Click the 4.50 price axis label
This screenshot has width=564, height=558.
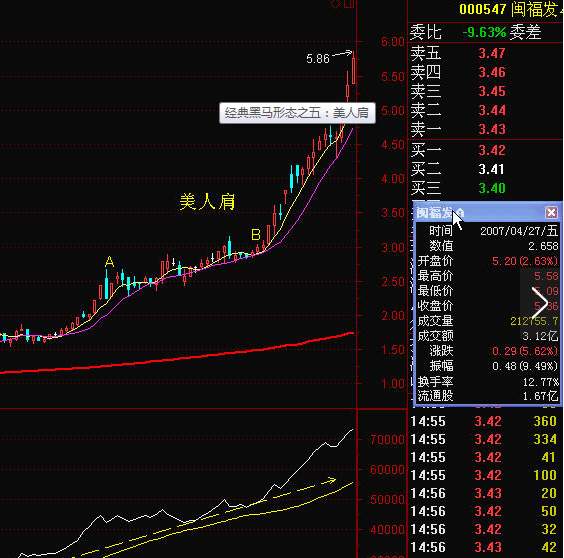click(392, 145)
